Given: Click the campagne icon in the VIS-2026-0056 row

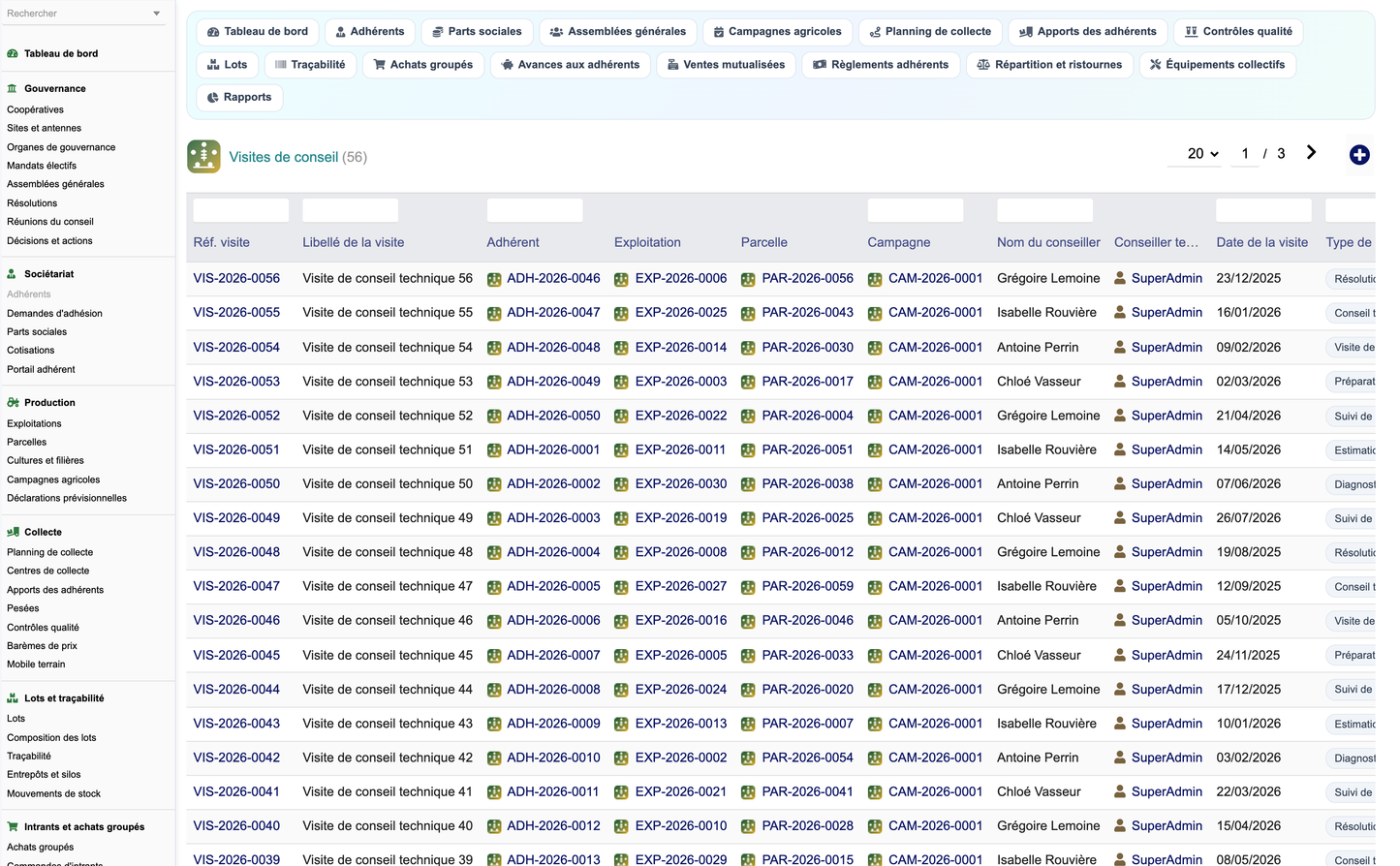Looking at the screenshot, I should coord(875,279).
